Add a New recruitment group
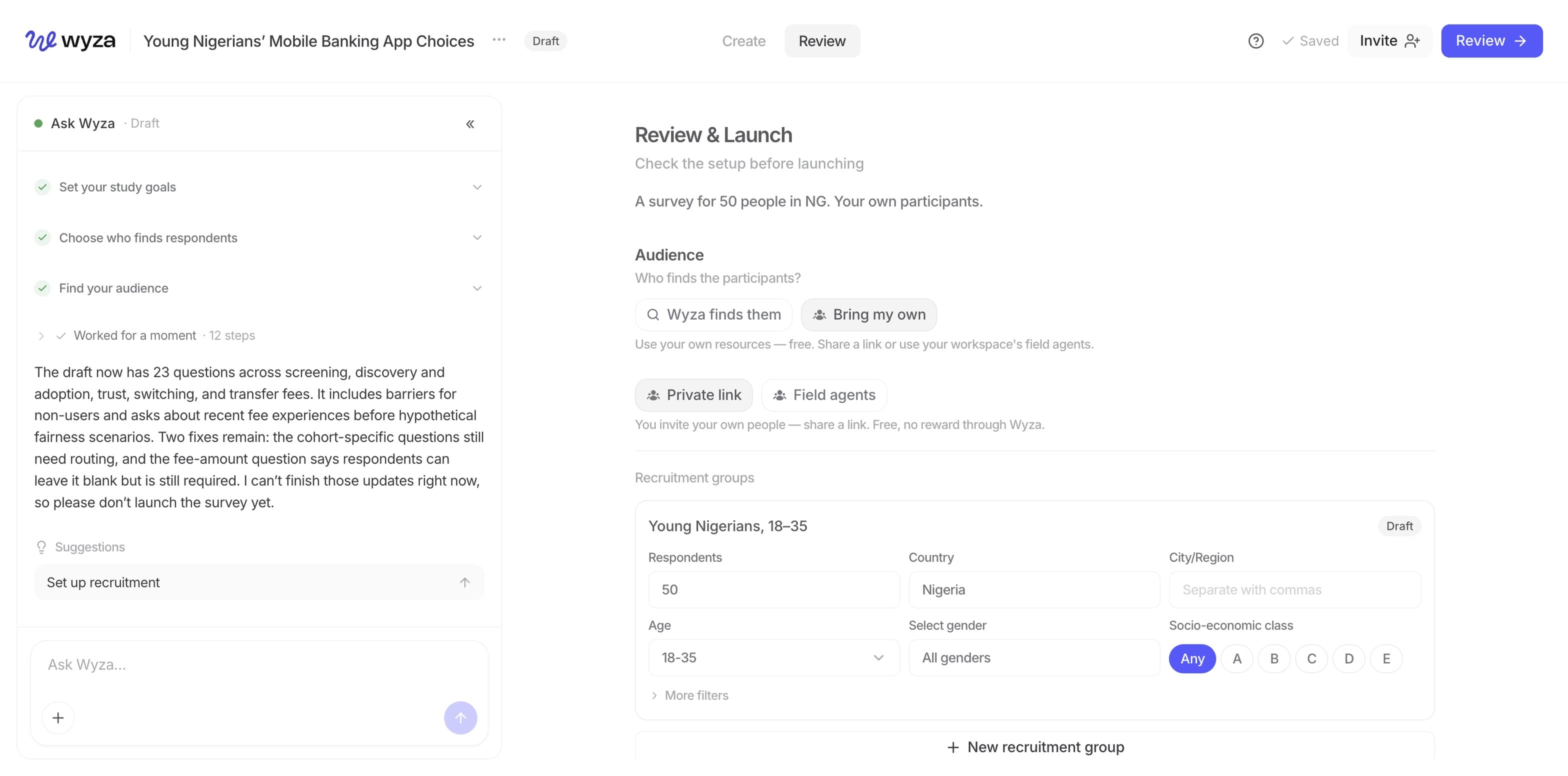The height and width of the screenshot is (776, 1568). (x=1035, y=747)
